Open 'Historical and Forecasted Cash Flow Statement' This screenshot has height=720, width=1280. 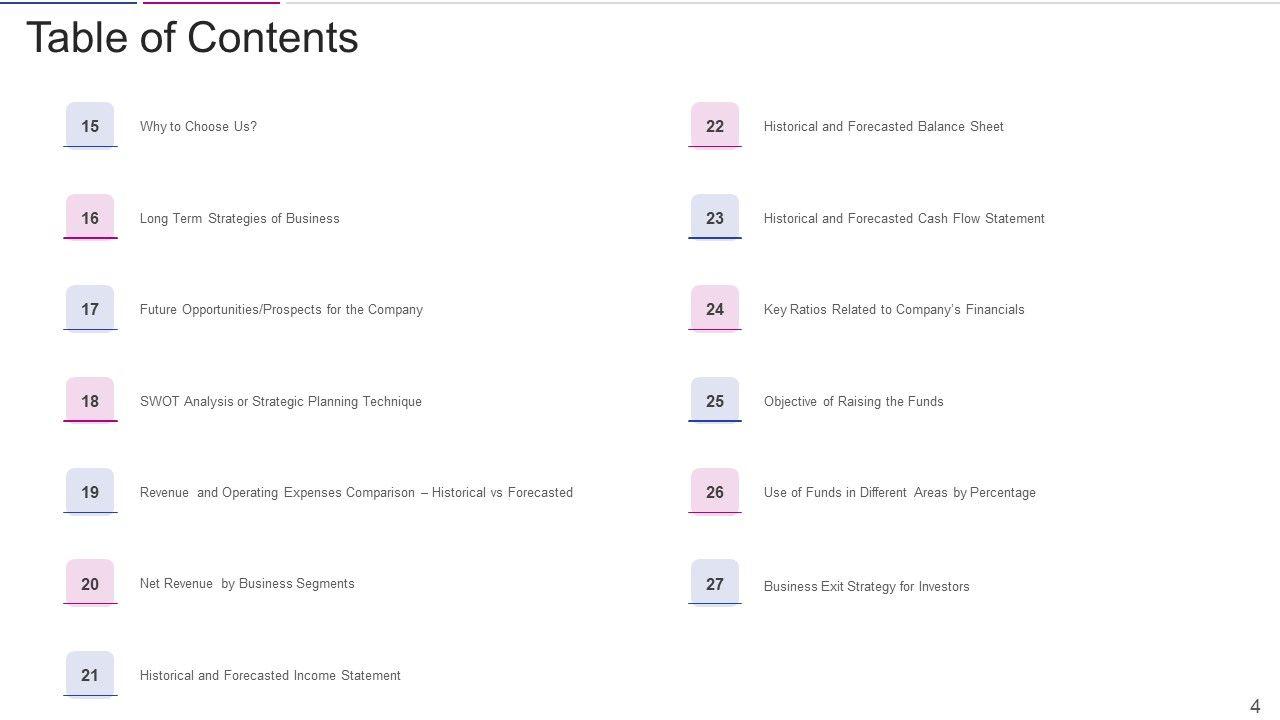pyautogui.click(x=904, y=219)
